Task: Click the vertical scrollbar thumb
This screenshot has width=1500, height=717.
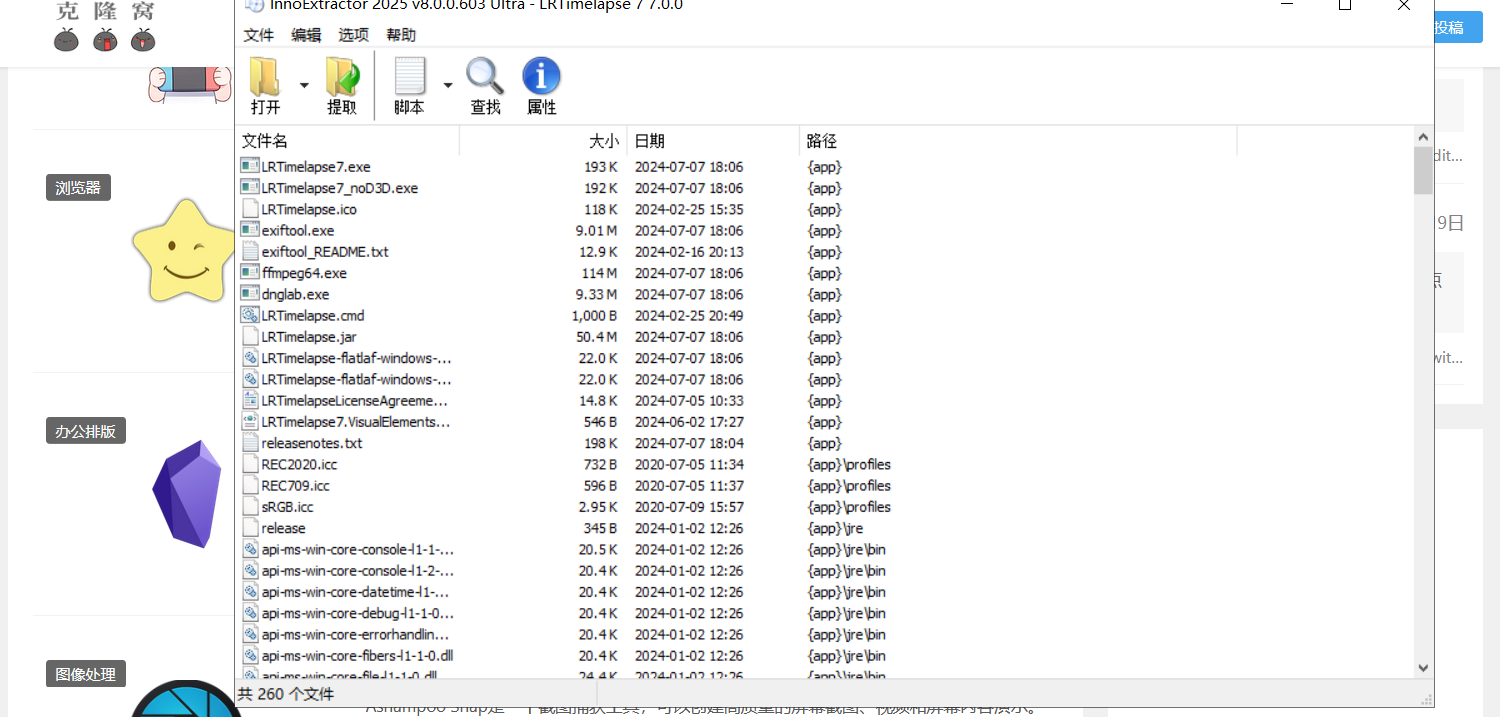Action: pyautogui.click(x=1423, y=170)
